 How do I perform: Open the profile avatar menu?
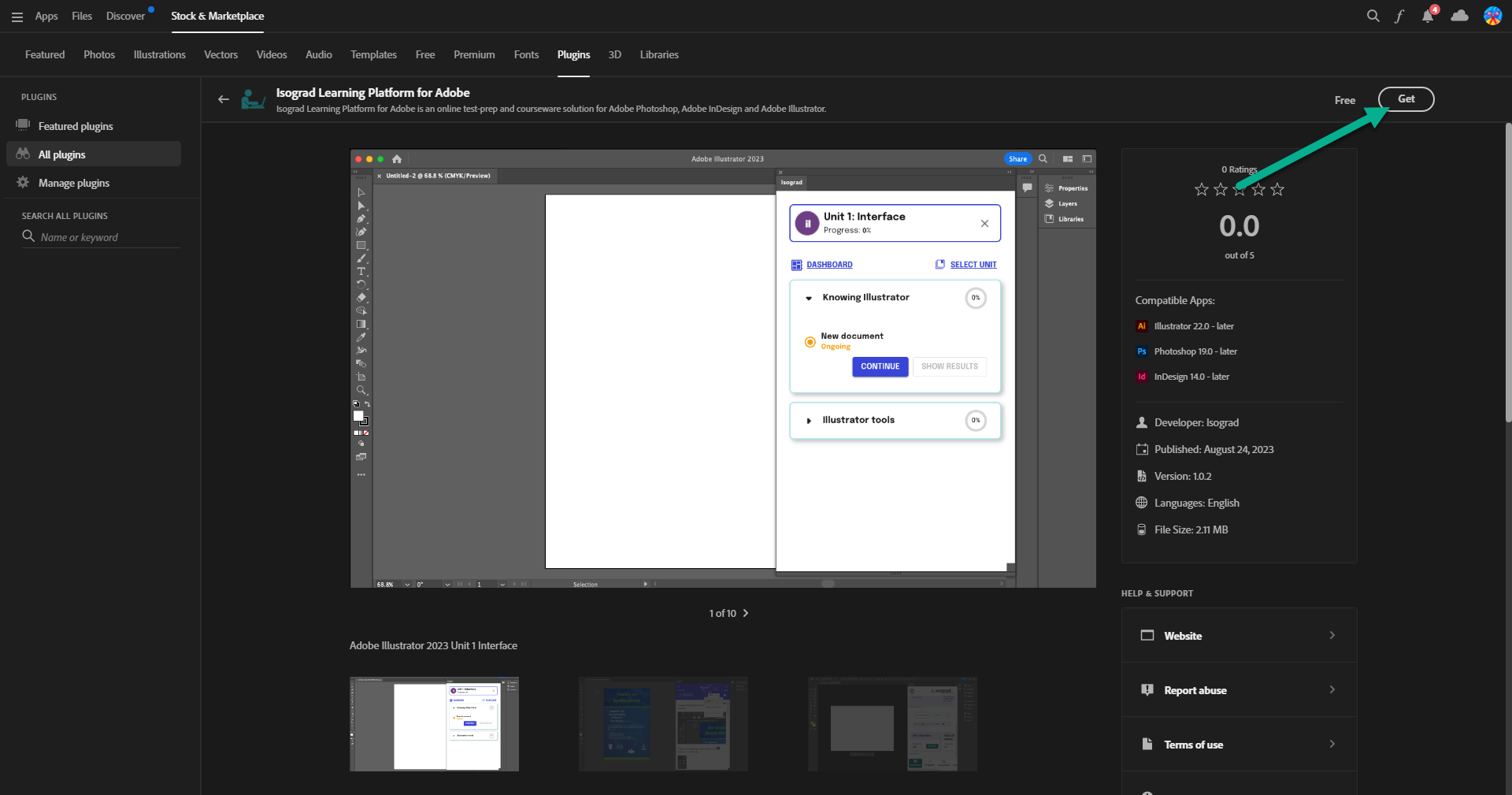pos(1492,16)
